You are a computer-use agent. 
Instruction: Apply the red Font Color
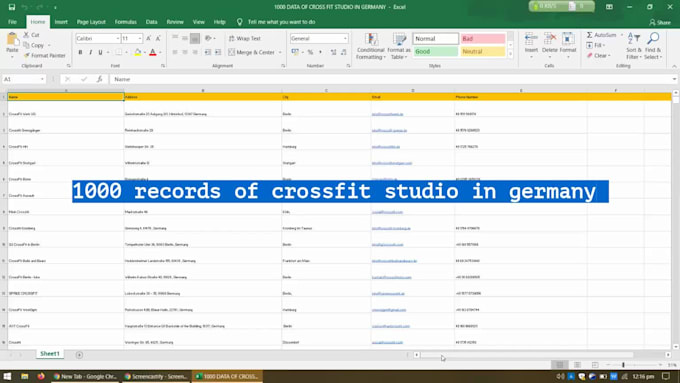point(153,52)
